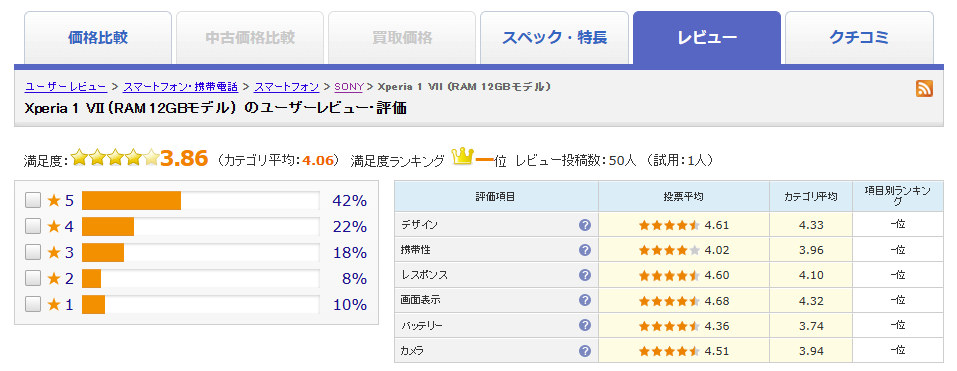Check the ★5 filter checkbox
The width and height of the screenshot is (957, 371).
click(x=33, y=200)
